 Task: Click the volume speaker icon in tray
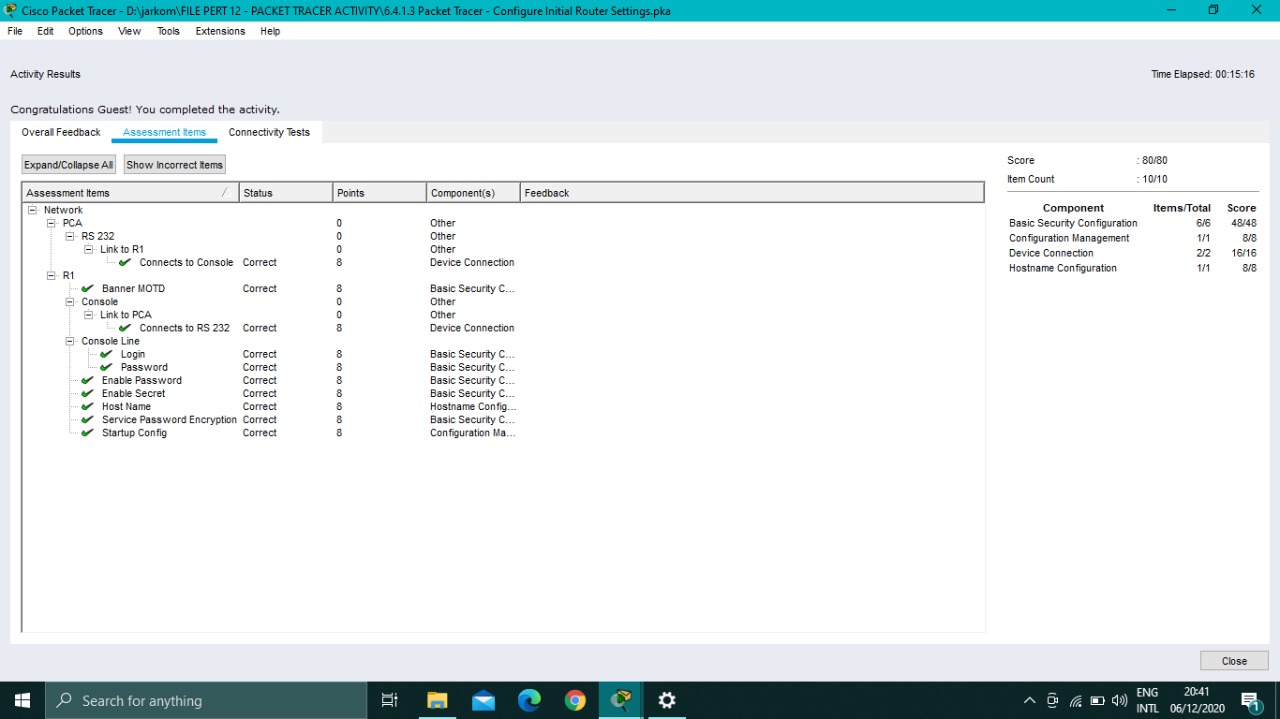[x=1119, y=700]
